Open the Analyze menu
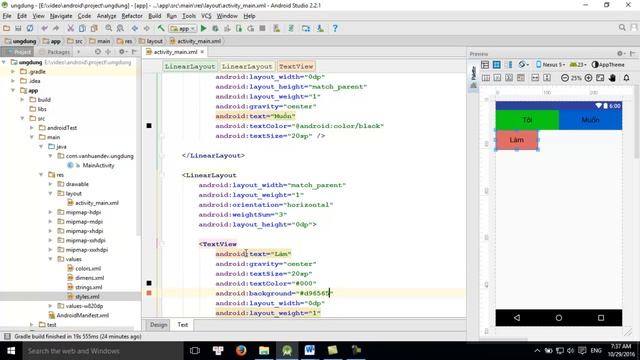Image resolution: width=640 pixels, height=360 pixels. [x=106, y=16]
